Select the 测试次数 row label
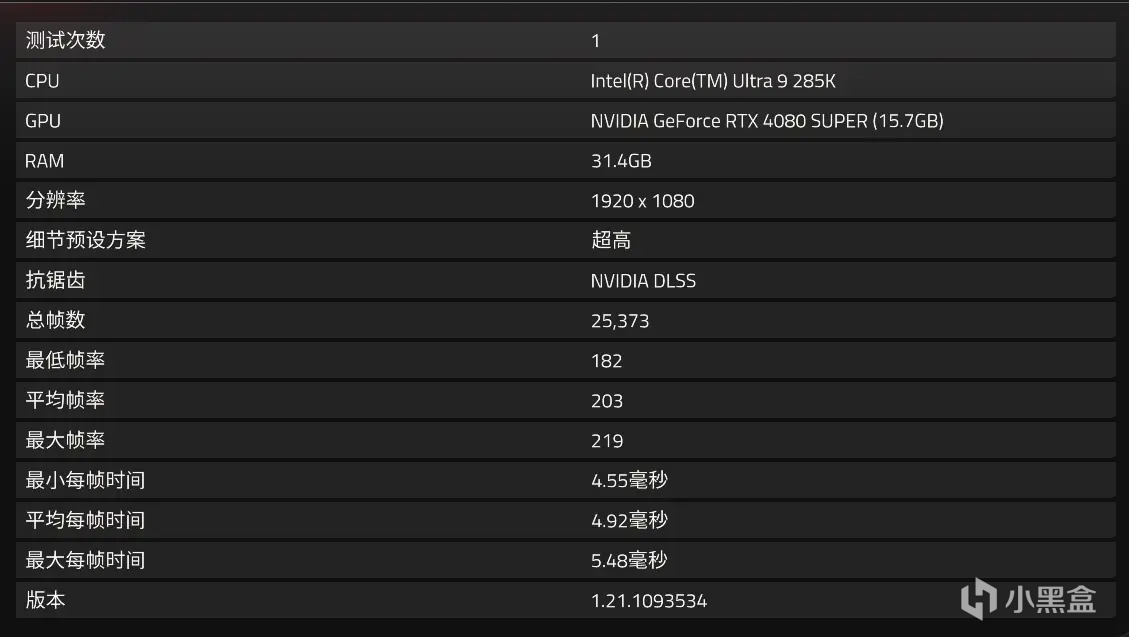Viewport: 1129px width, 637px height. pos(65,40)
